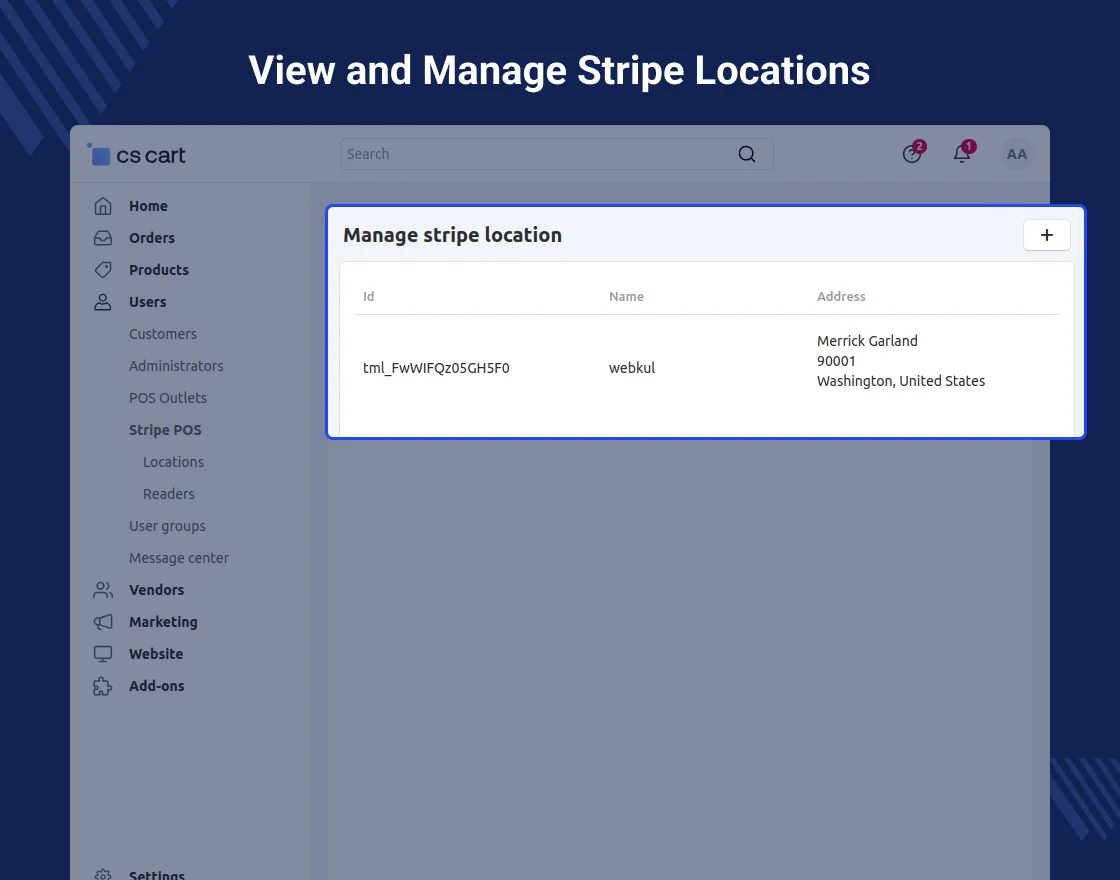Click inside the Search input field

click(535, 154)
